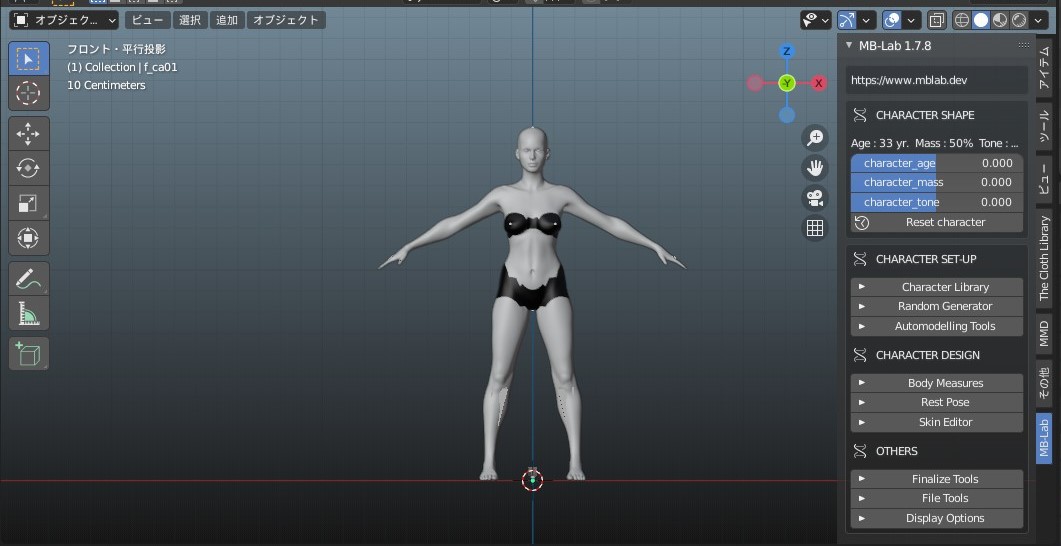Switch to rendered shading
Screen dimensions: 1061x546
pos(1019,20)
